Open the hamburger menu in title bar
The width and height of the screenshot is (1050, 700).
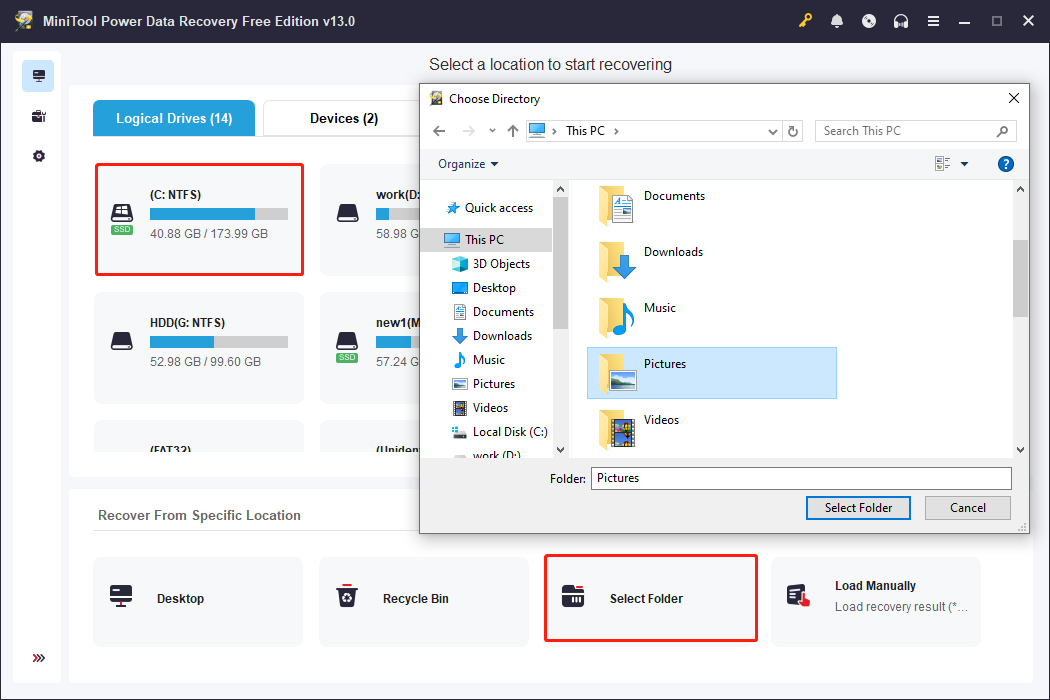click(x=933, y=21)
